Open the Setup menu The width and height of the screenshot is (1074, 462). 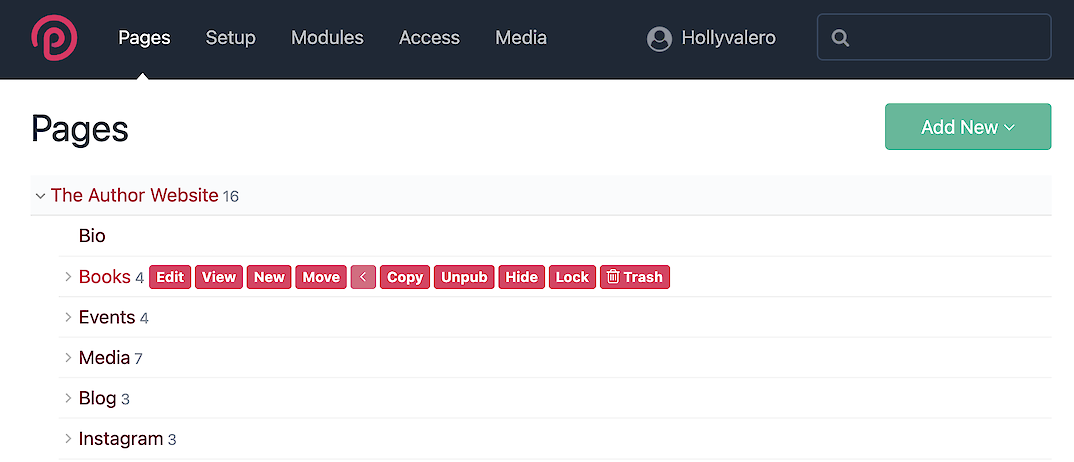point(230,38)
